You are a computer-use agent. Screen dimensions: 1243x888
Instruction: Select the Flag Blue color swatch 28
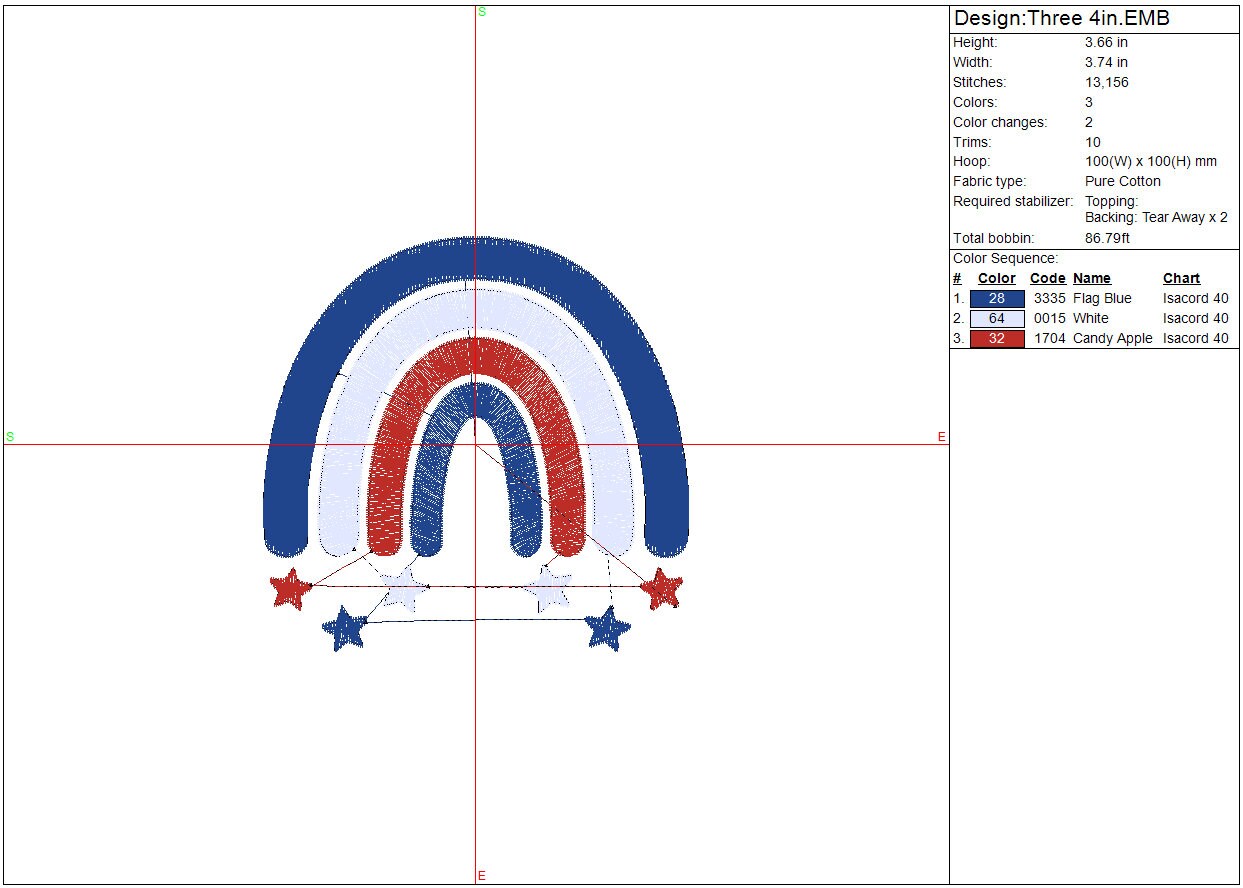tap(997, 299)
